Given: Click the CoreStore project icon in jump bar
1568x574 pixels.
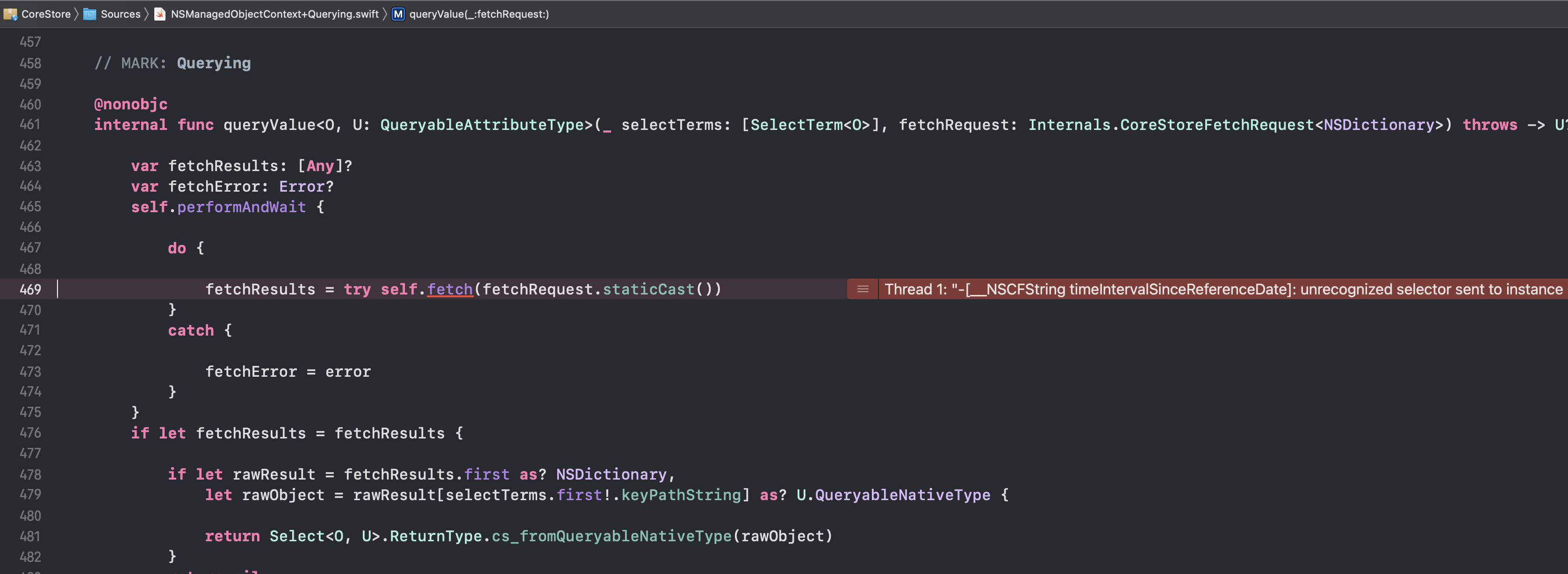Looking at the screenshot, I should 10,14.
